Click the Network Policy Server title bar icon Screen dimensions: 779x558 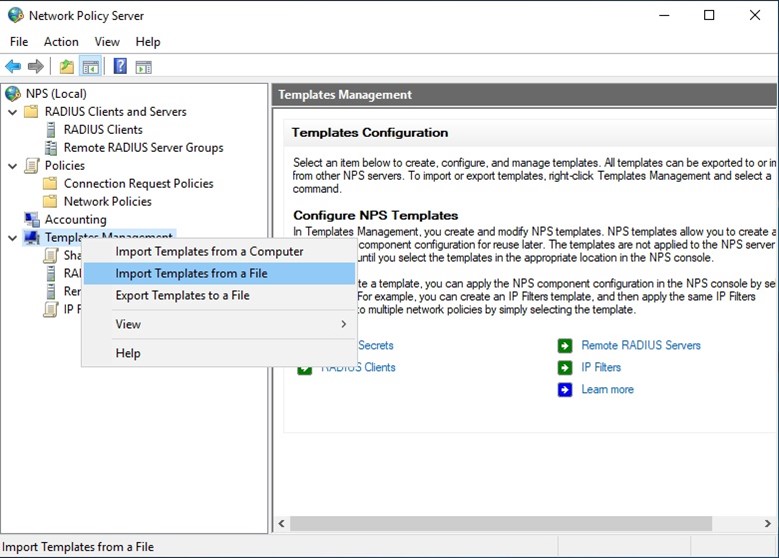(x=15, y=15)
